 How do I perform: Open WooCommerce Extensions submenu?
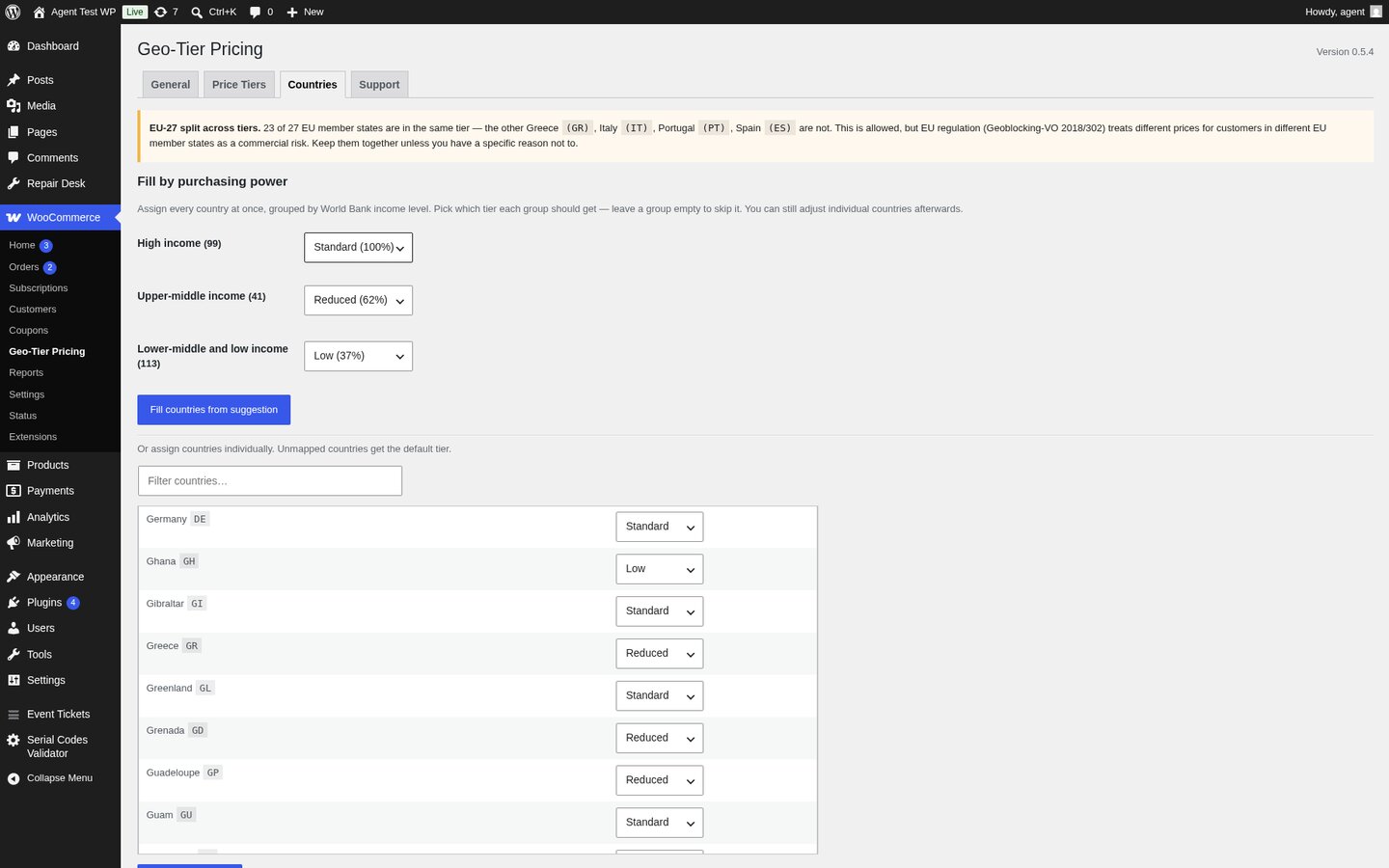[33, 437]
